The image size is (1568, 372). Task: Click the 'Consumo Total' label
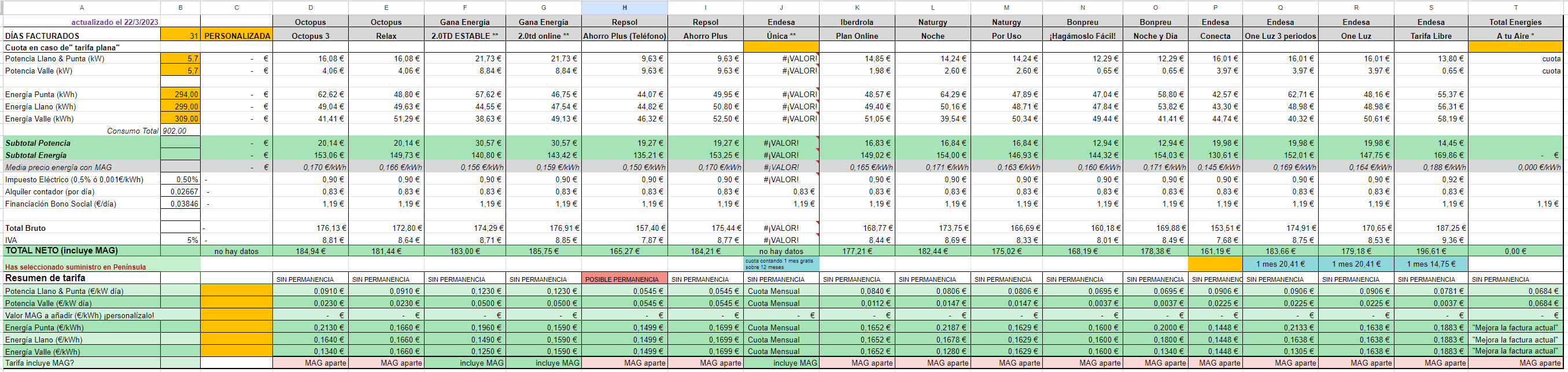point(132,131)
